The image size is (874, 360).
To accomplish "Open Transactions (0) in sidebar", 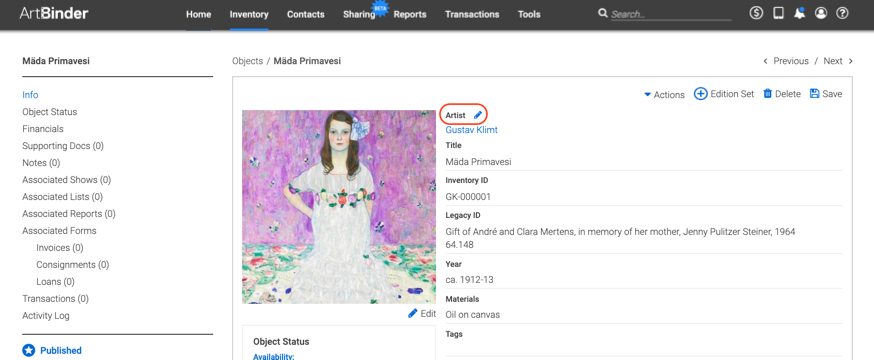I will point(55,298).
